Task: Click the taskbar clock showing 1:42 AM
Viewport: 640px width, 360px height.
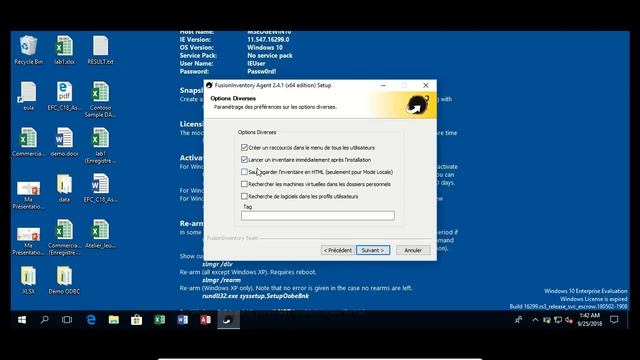Action: click(589, 320)
